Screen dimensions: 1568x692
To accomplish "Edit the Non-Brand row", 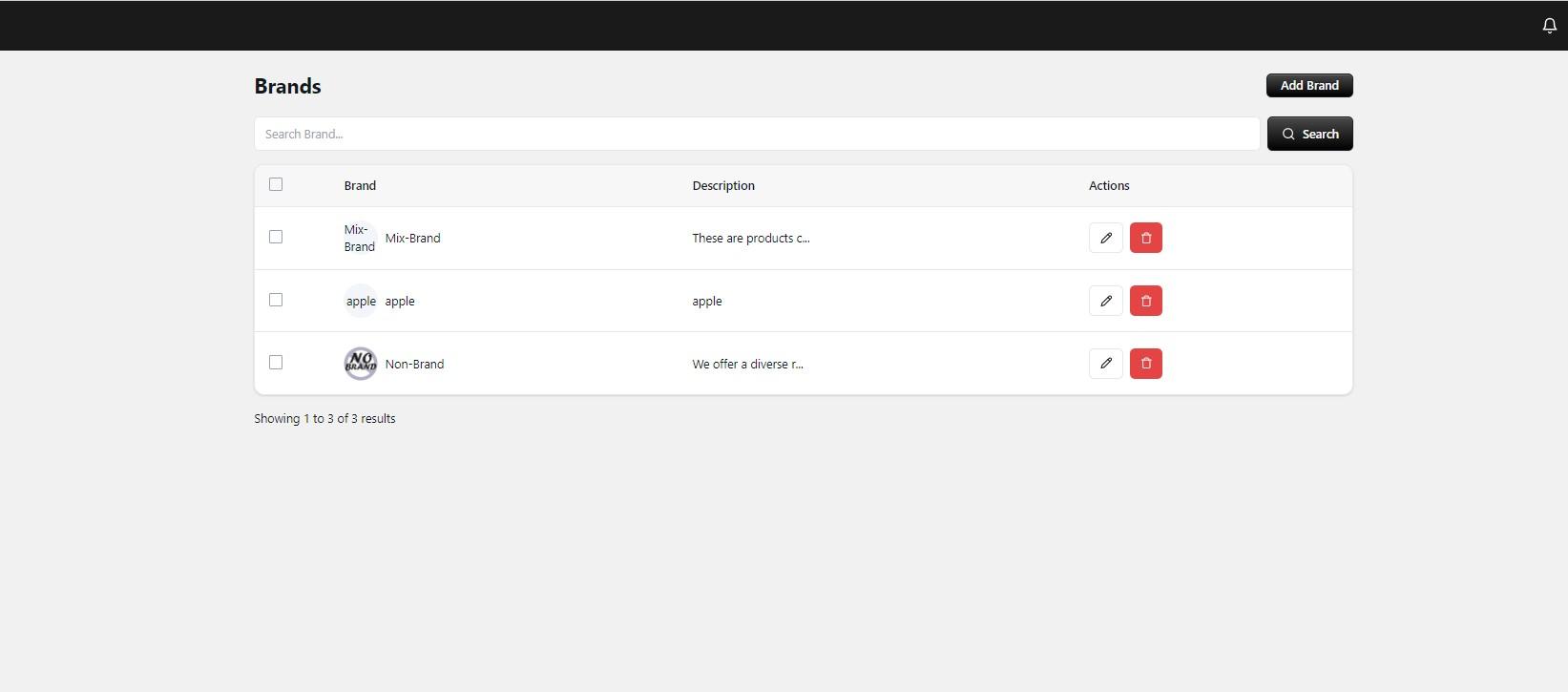I will click(1105, 364).
